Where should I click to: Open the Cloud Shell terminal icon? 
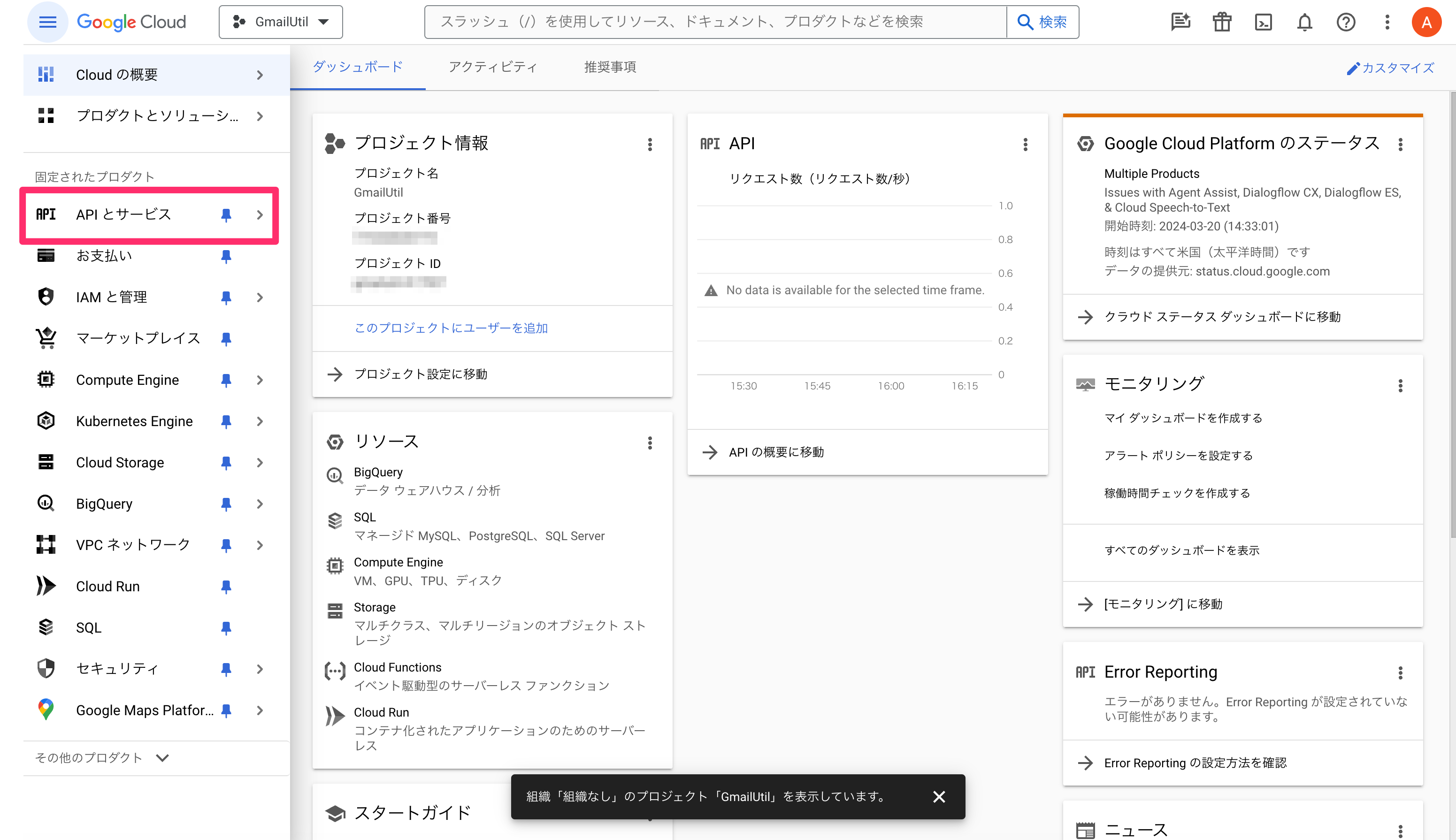(1263, 22)
